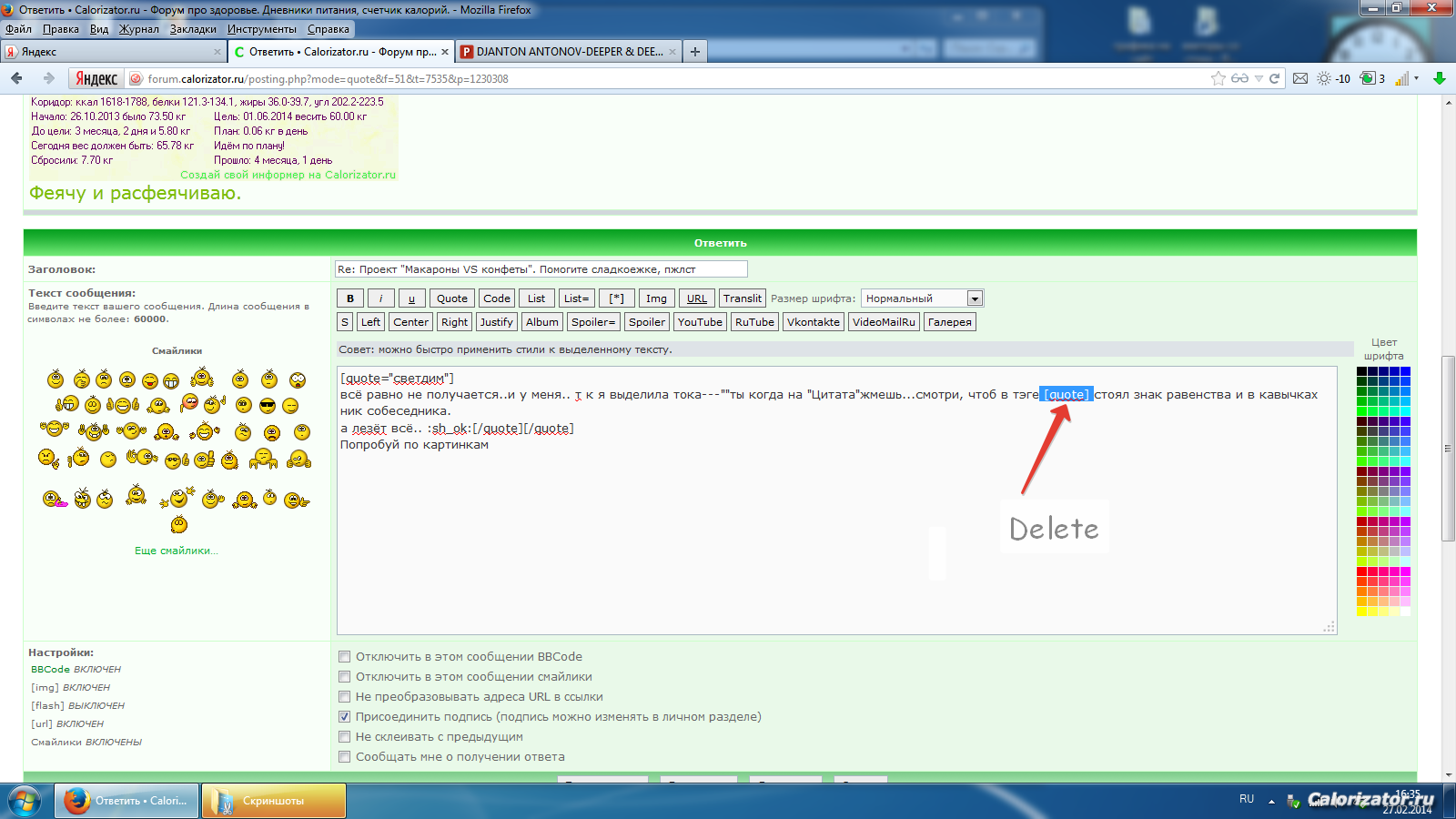Pick the black swatch in the font color palette
Viewport: 1456px width, 819px height.
point(1362,371)
